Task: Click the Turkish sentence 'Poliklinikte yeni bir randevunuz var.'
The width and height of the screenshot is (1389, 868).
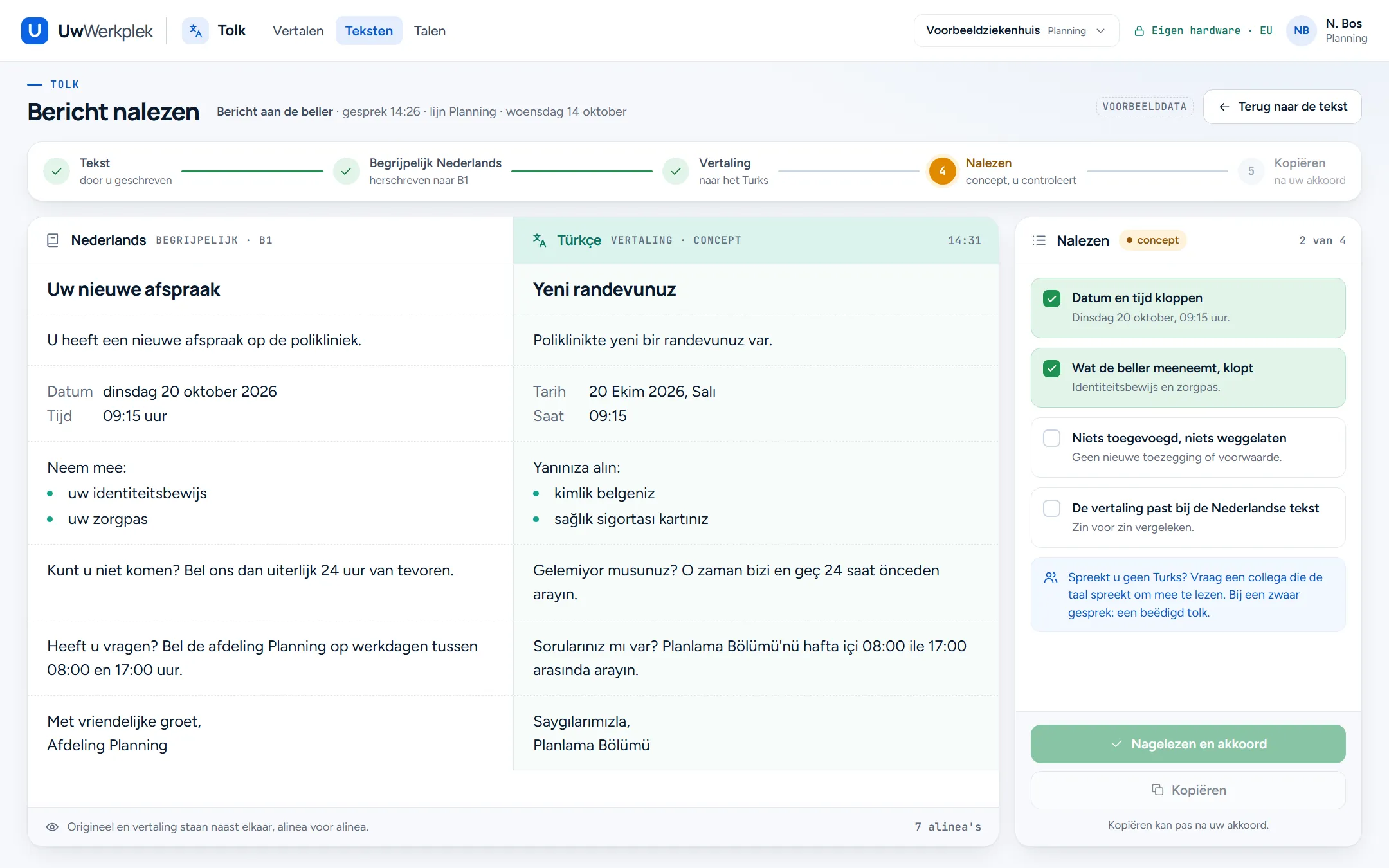Action: (x=653, y=340)
